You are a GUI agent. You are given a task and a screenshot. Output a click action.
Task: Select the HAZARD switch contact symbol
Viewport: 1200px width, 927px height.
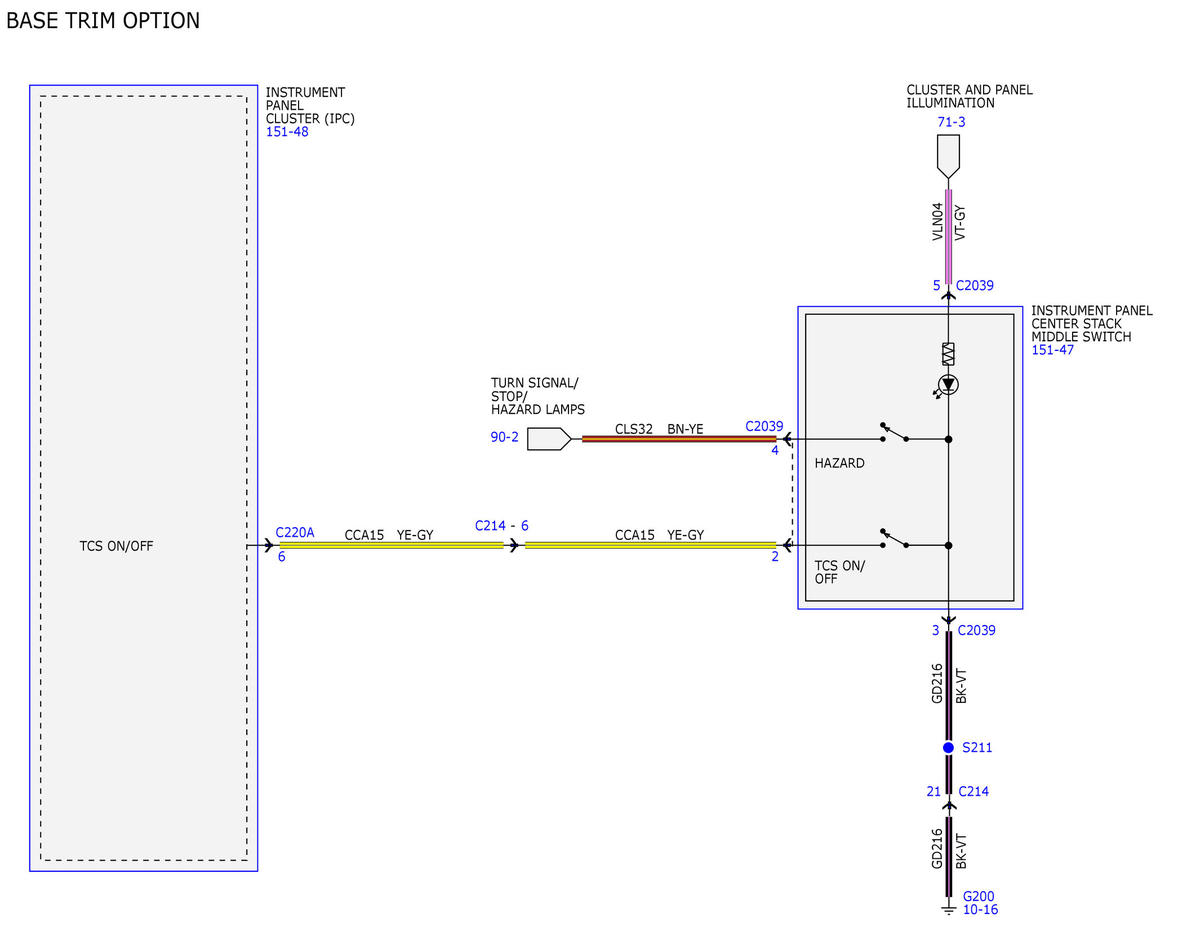click(x=895, y=434)
